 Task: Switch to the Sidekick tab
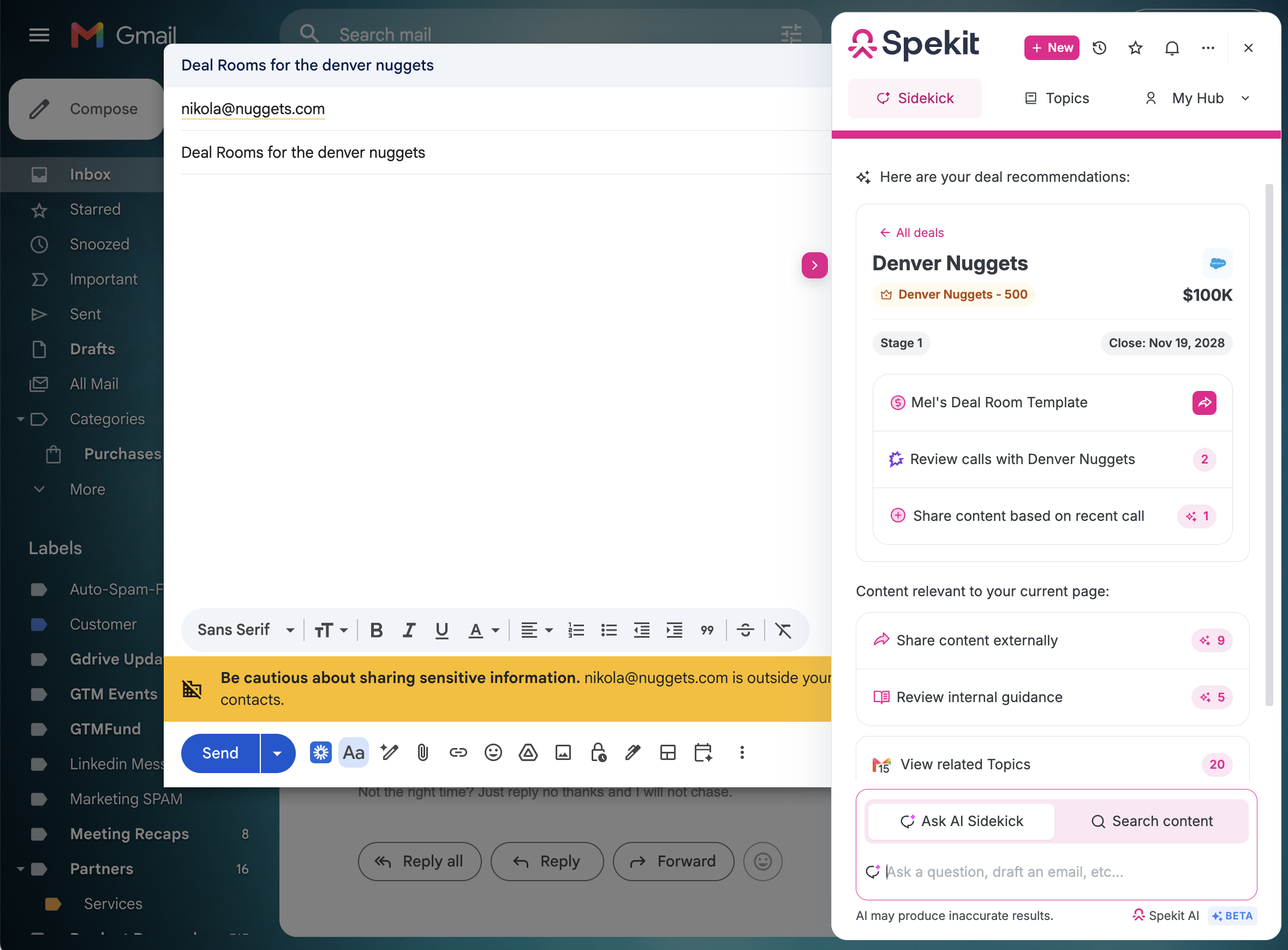point(915,98)
